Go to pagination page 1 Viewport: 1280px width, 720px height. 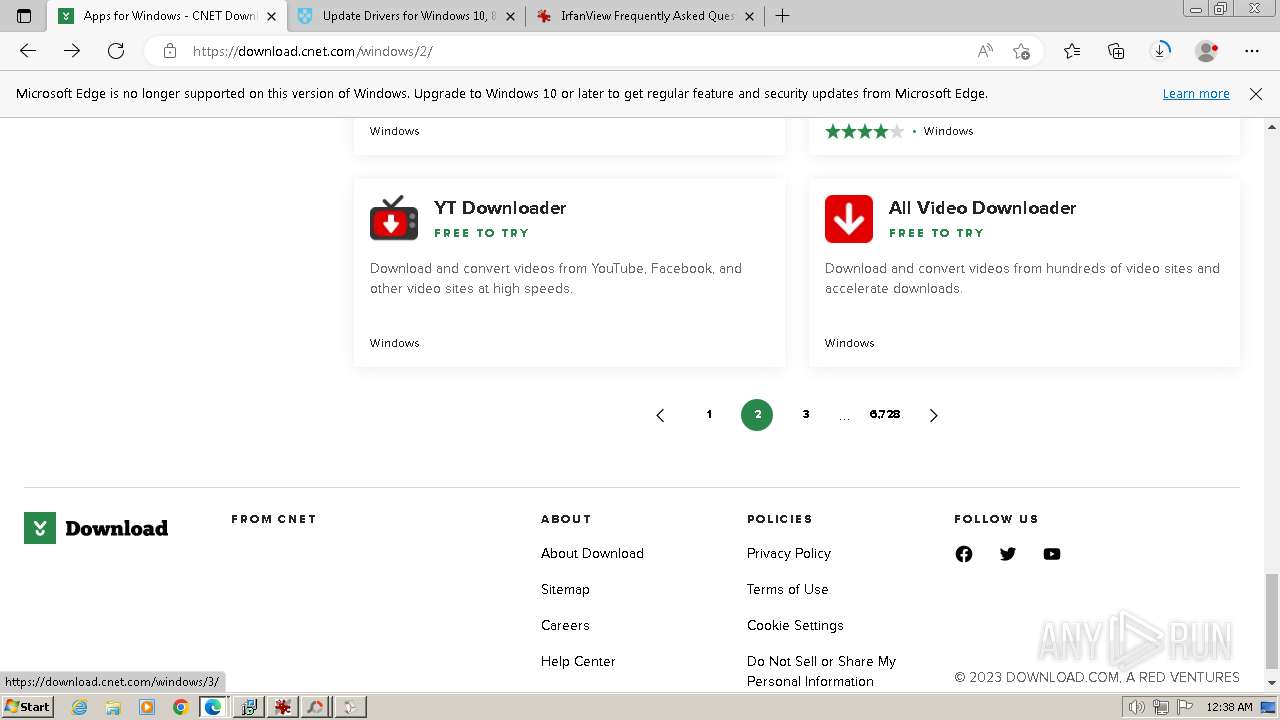click(x=709, y=414)
